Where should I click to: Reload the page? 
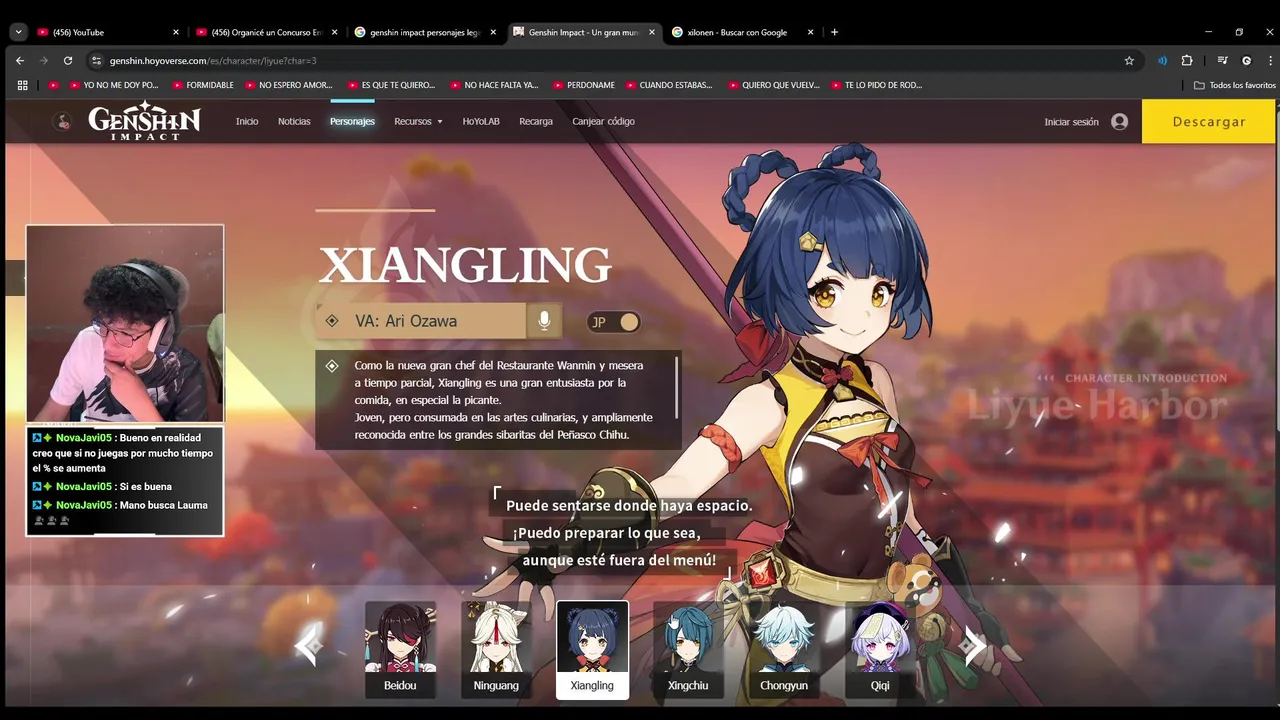tap(67, 60)
